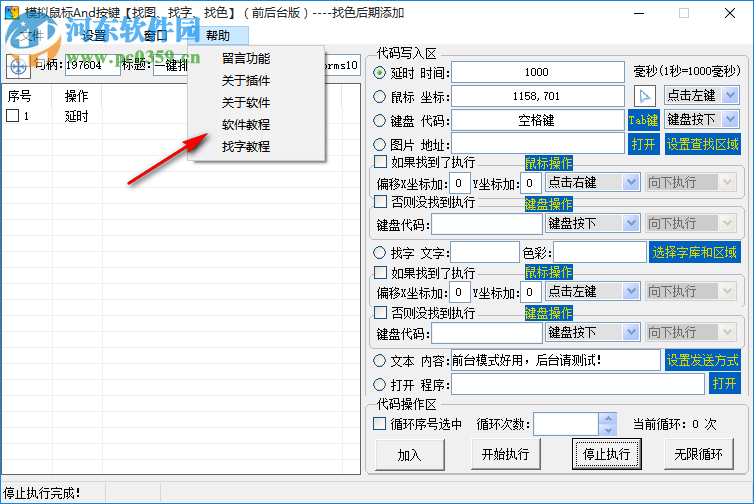Screen dimensions: 754x504
Task: Select the 延时 时间 radio button
Action: click(x=379, y=73)
